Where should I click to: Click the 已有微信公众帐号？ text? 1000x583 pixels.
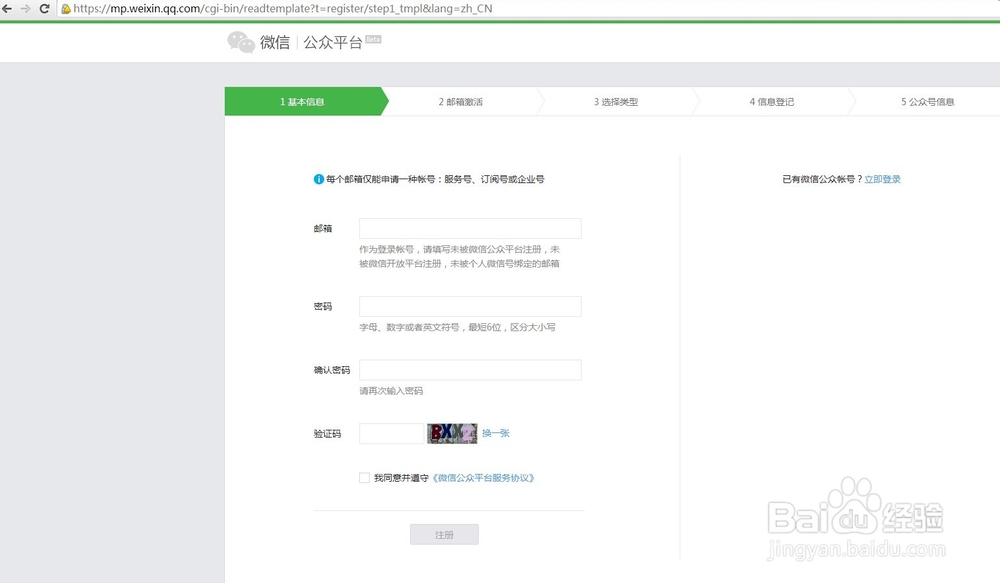click(x=822, y=179)
